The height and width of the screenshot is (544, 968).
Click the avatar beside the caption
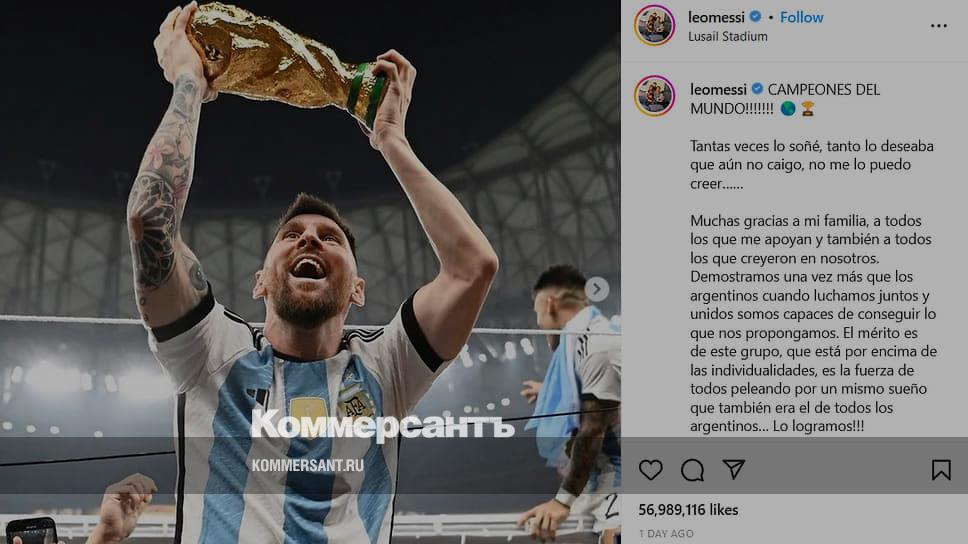coord(654,96)
